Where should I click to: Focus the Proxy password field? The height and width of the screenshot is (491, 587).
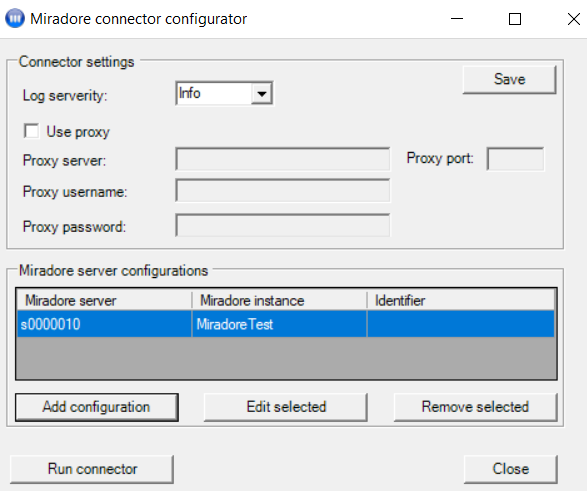283,225
